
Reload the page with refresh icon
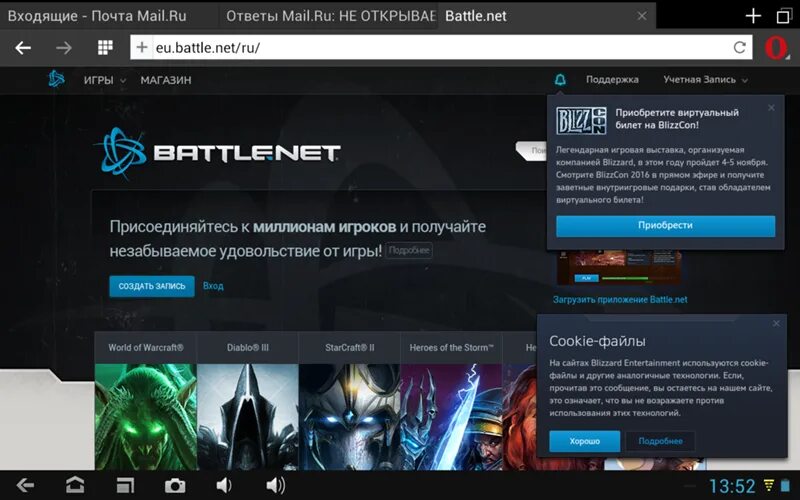coord(739,47)
